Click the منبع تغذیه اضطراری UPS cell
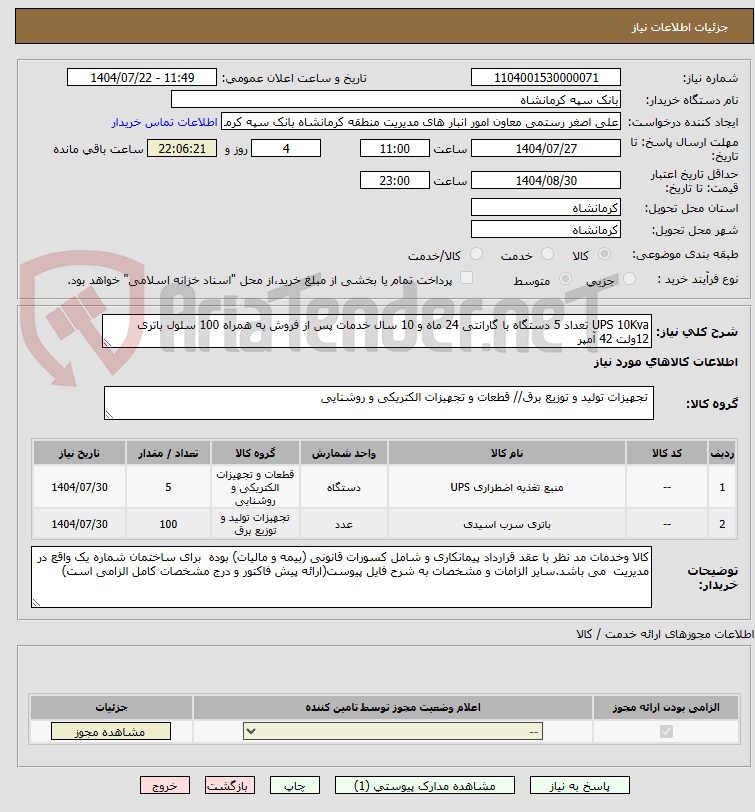The height and width of the screenshot is (812, 755). [x=506, y=487]
